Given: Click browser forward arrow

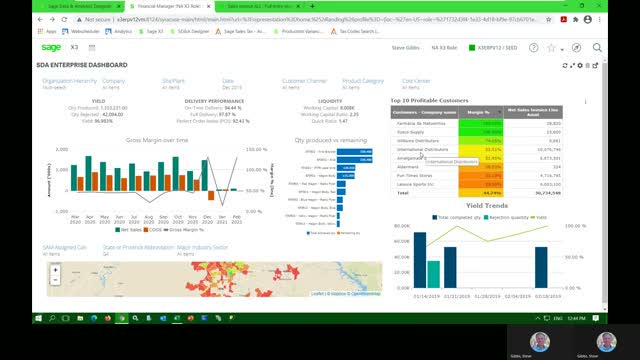Looking at the screenshot, I should click(52, 19).
